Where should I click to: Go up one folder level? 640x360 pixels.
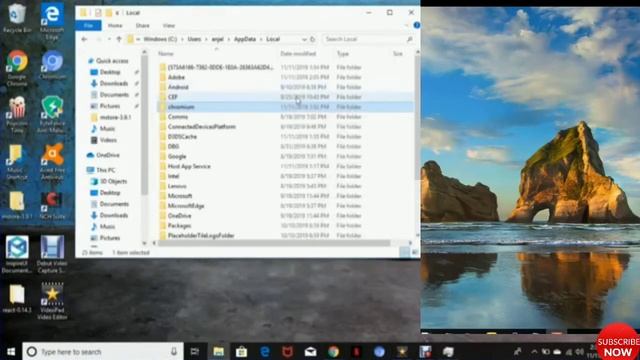pyautogui.click(x=119, y=39)
